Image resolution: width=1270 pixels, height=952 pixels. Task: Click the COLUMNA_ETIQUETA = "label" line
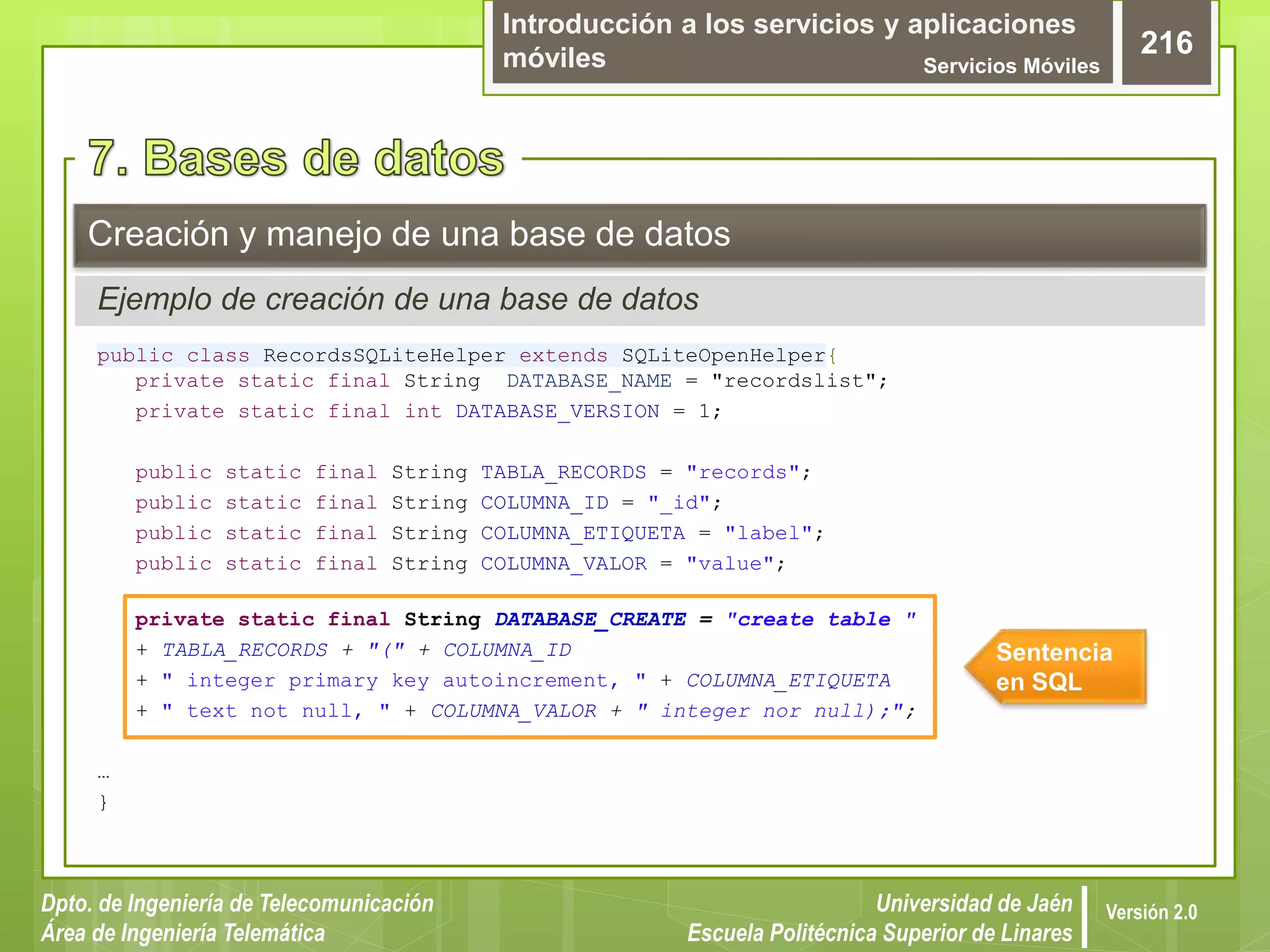tap(479, 534)
